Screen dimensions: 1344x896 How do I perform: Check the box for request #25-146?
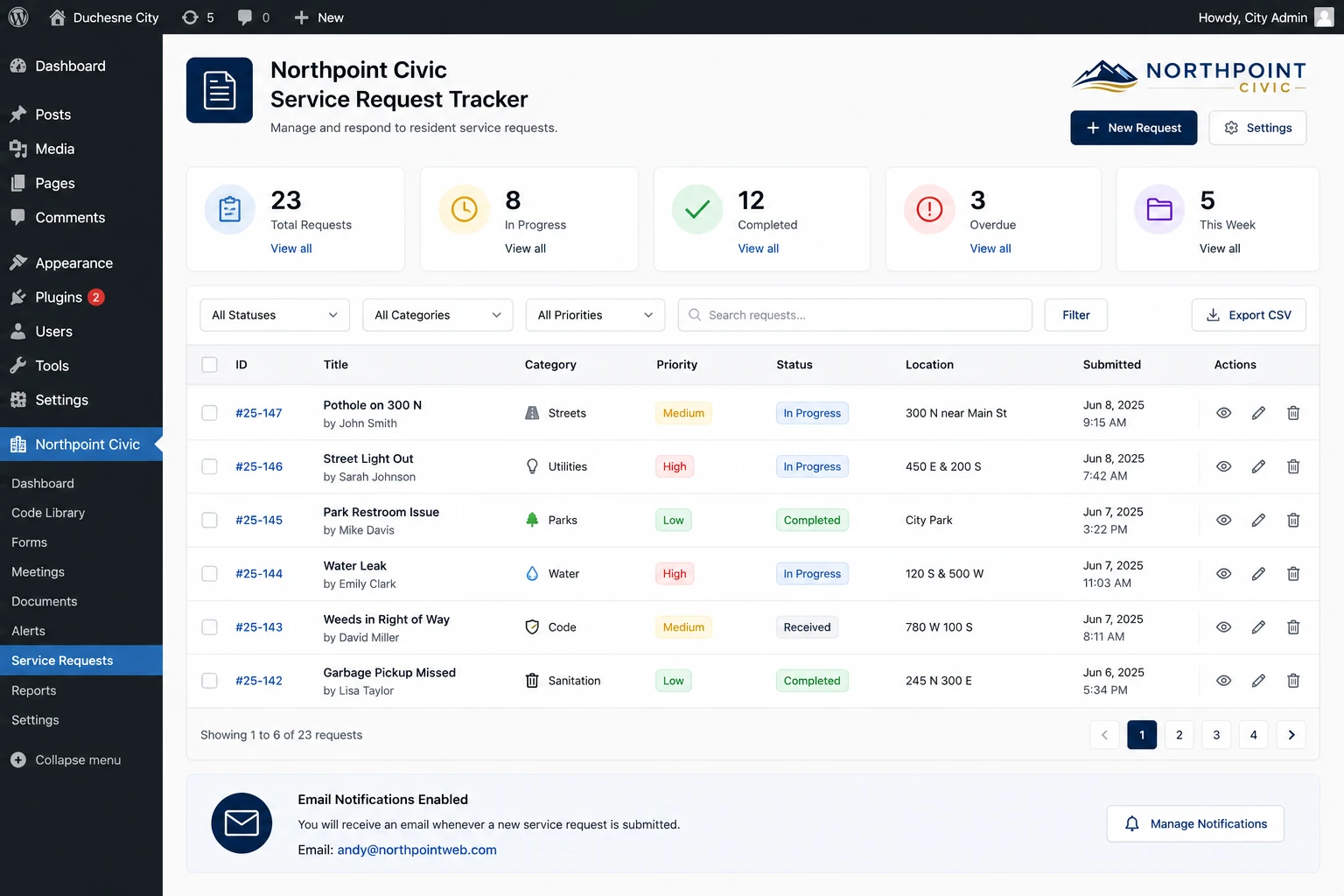209,466
